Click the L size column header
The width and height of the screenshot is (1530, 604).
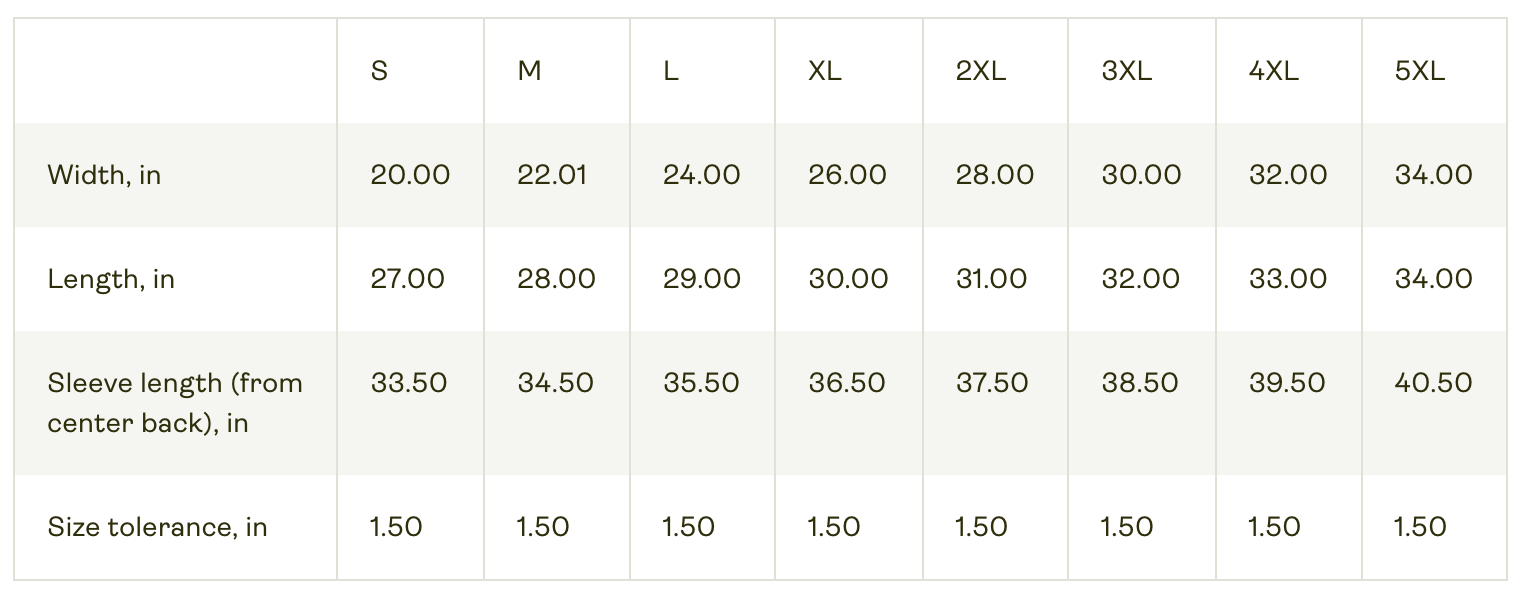pos(671,72)
